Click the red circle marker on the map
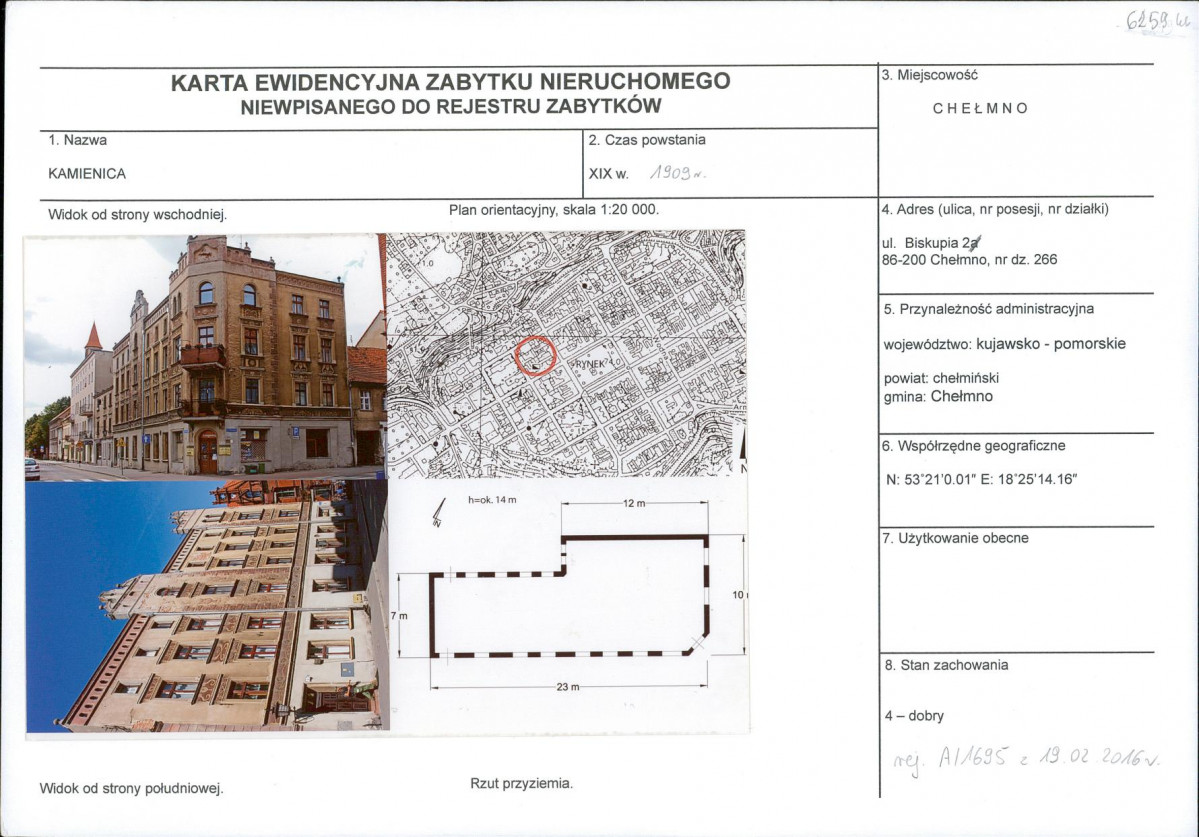The height and width of the screenshot is (837, 1199). coord(536,355)
